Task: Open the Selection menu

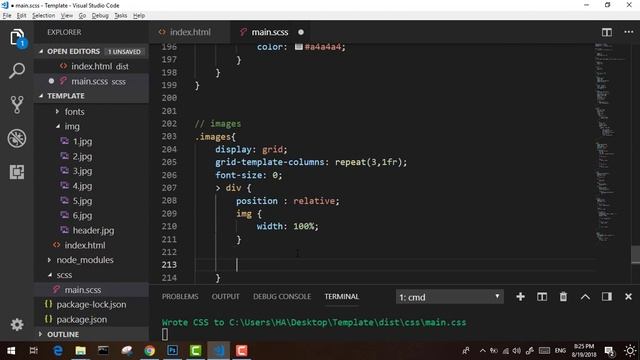Action: 43,16
